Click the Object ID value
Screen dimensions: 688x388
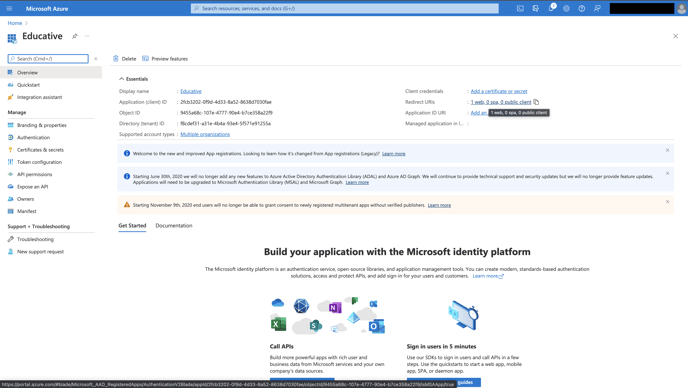[x=226, y=113]
